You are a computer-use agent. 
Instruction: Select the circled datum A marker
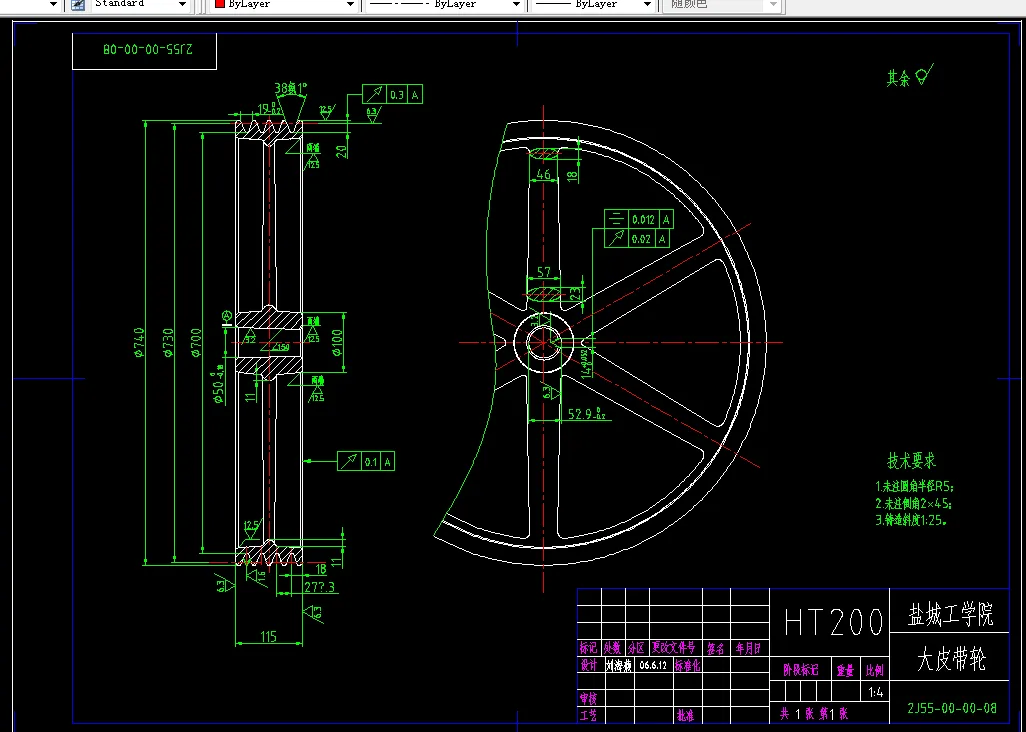(227, 317)
